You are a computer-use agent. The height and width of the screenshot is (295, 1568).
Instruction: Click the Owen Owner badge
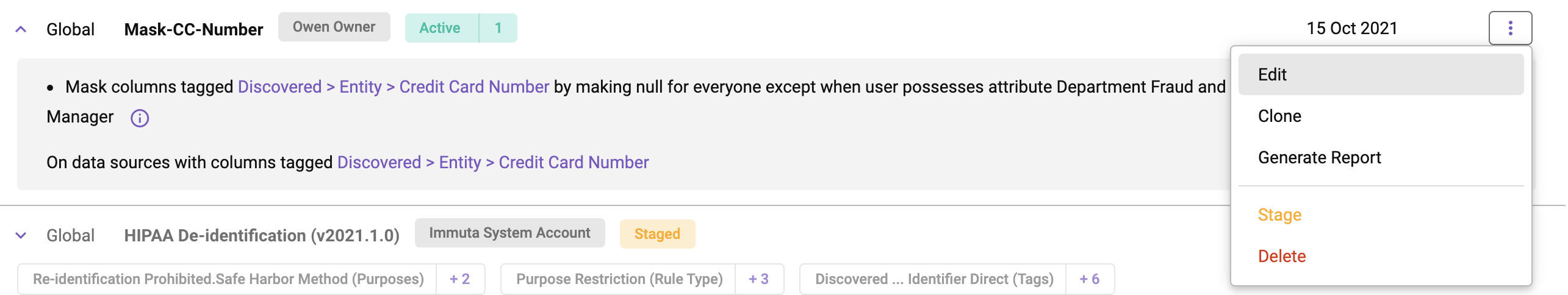tap(334, 27)
